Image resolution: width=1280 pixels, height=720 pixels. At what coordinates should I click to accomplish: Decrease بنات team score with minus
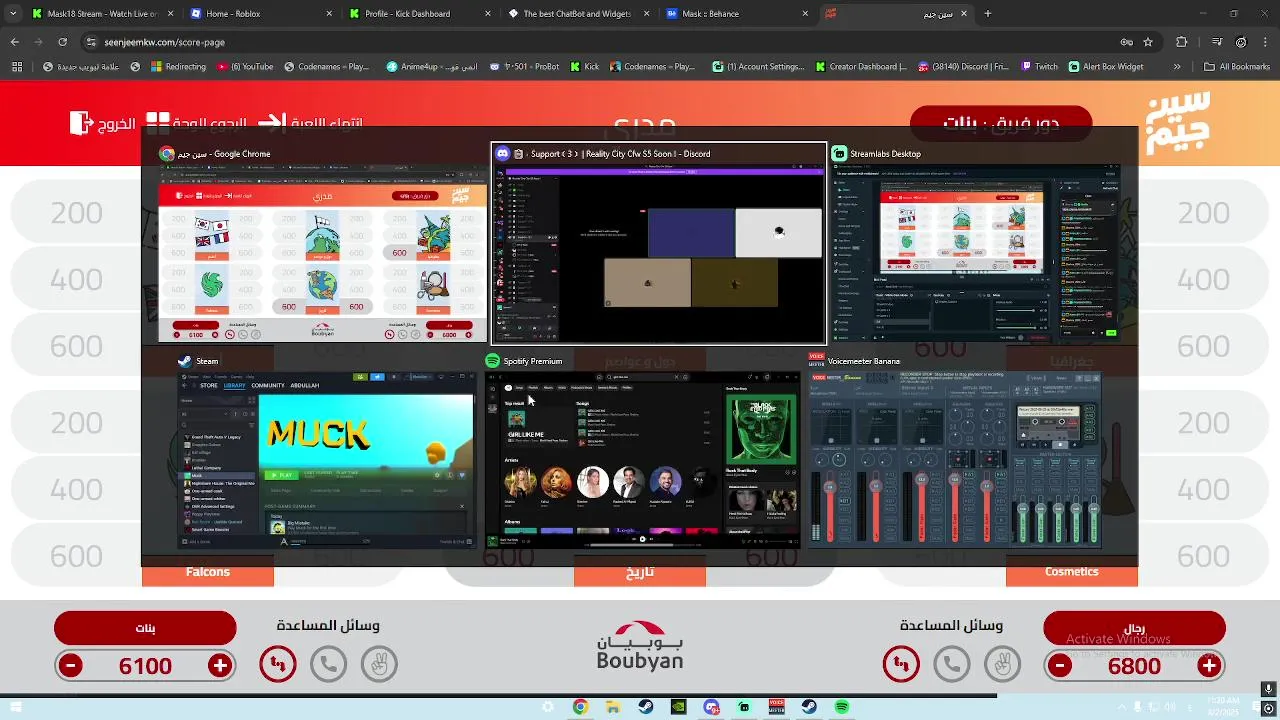[70, 665]
